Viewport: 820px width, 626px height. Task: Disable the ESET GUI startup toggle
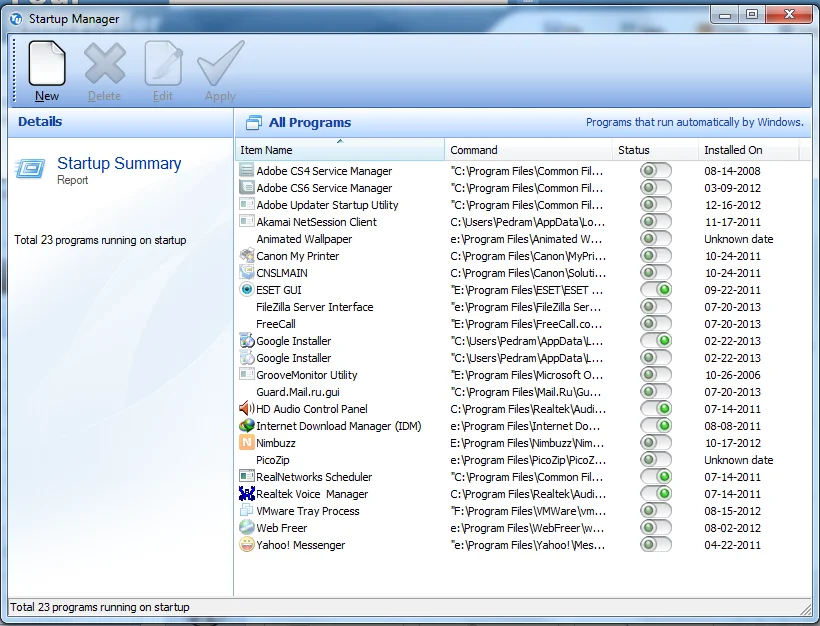click(x=656, y=289)
